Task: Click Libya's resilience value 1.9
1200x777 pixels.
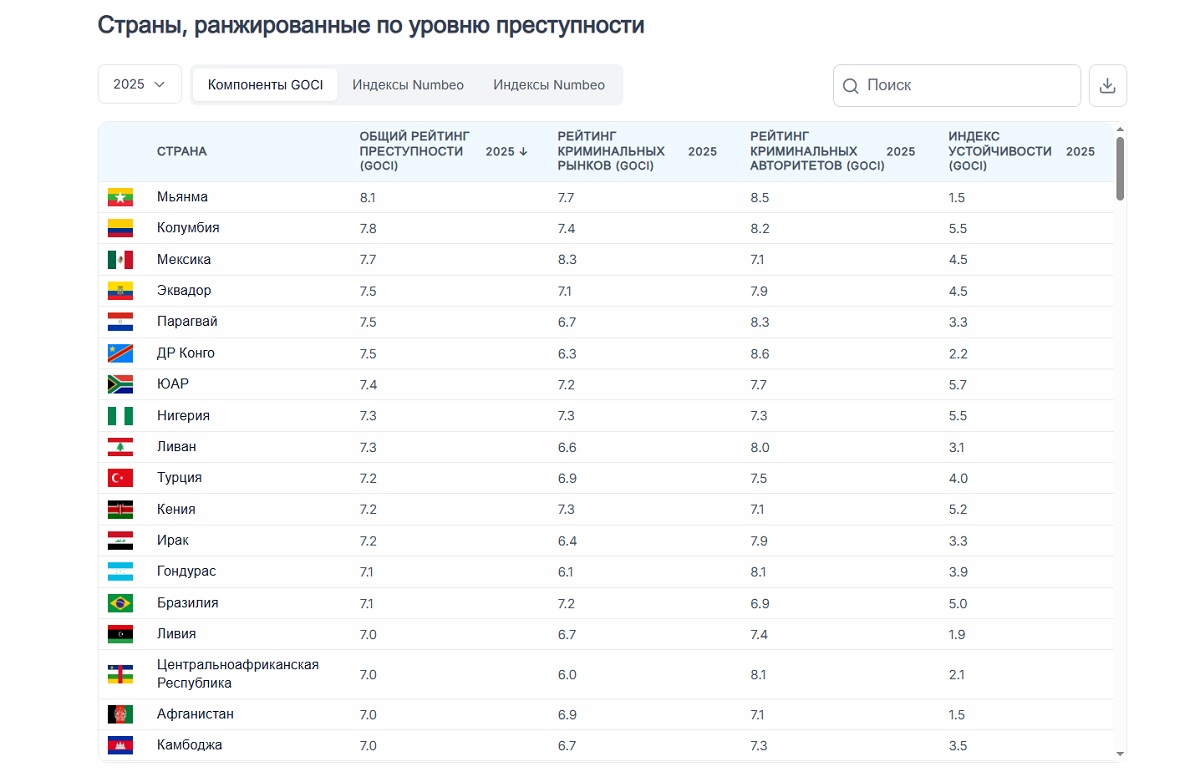Action: point(957,634)
